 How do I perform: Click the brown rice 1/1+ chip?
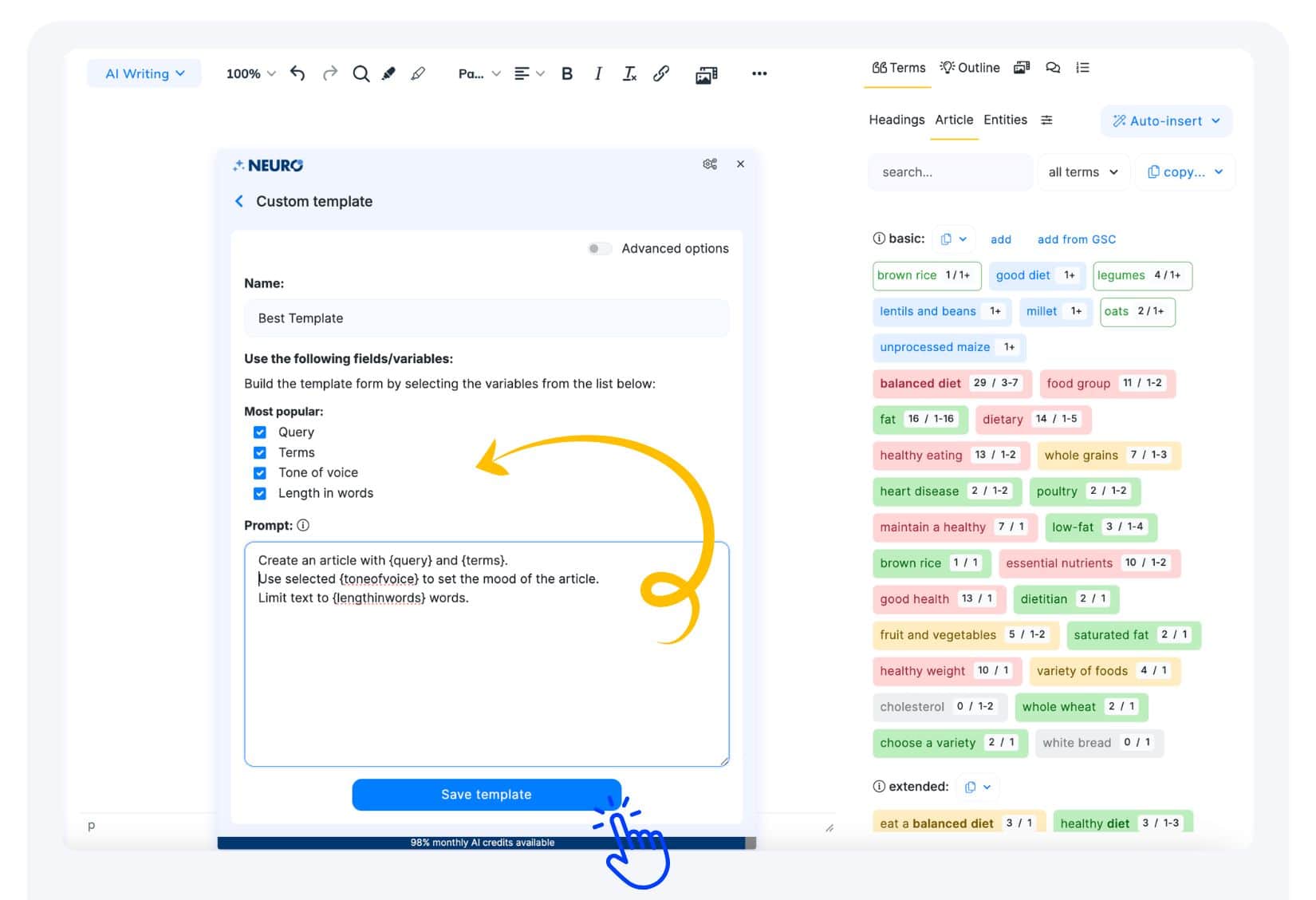pyautogui.click(x=927, y=276)
